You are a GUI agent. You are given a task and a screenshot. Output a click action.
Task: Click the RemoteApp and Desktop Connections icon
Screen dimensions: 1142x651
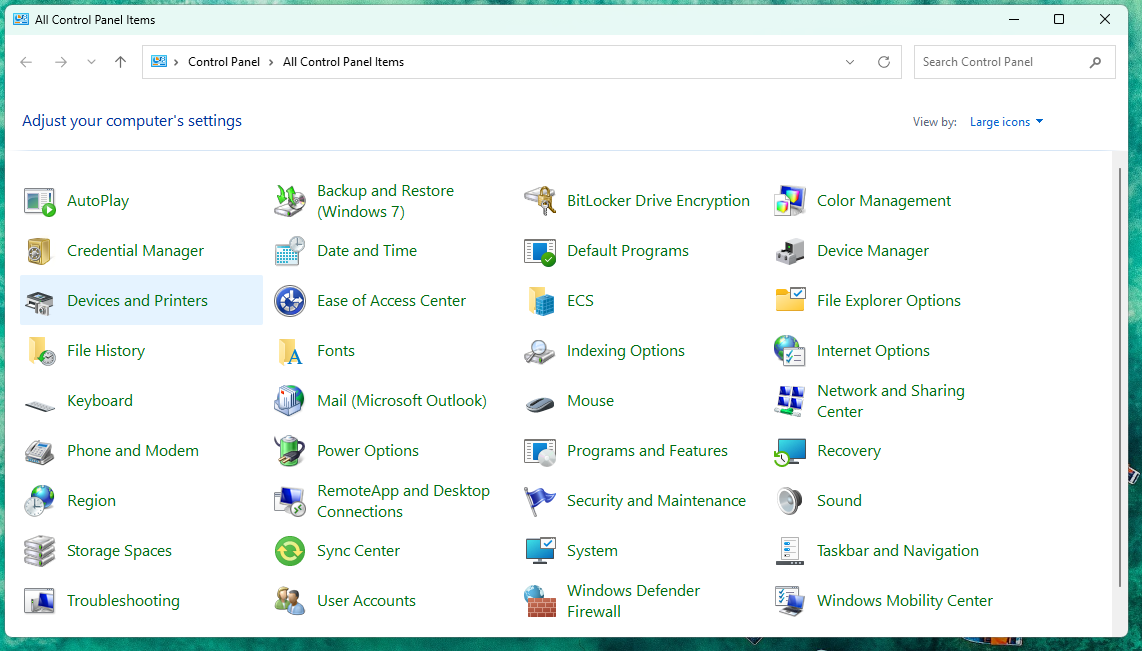[x=290, y=501]
